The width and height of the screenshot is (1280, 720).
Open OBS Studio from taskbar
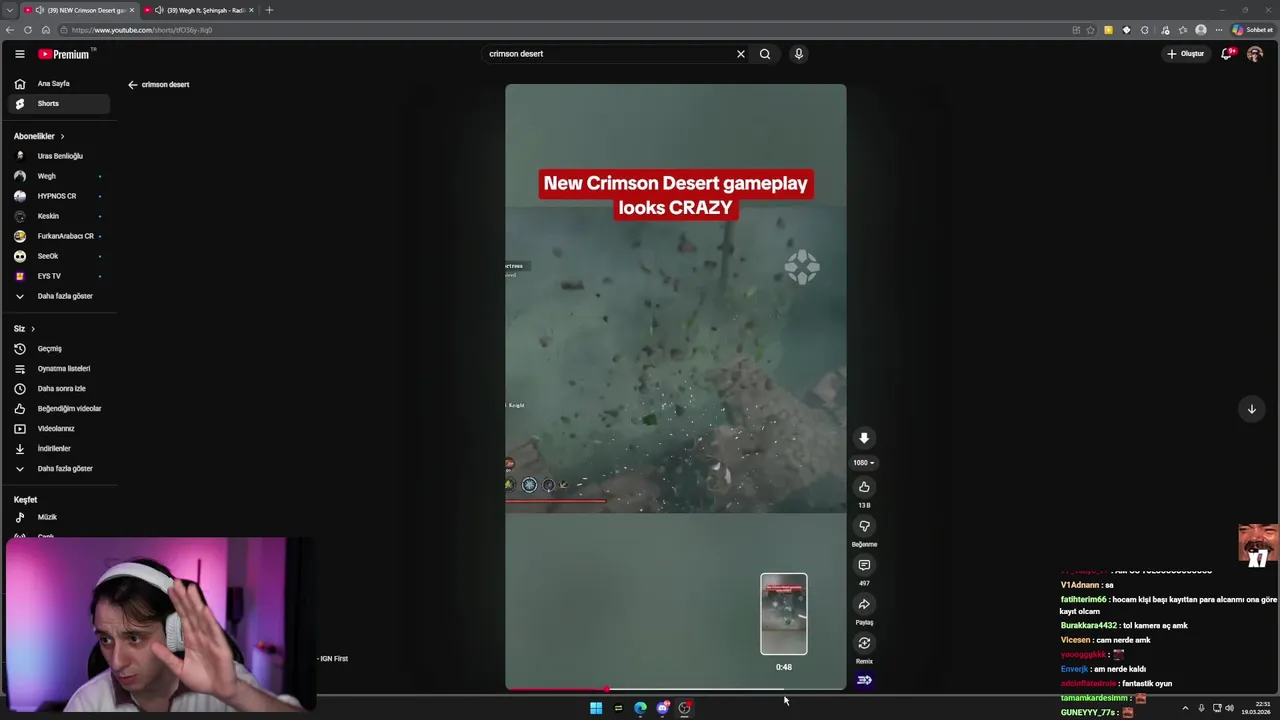pos(685,708)
